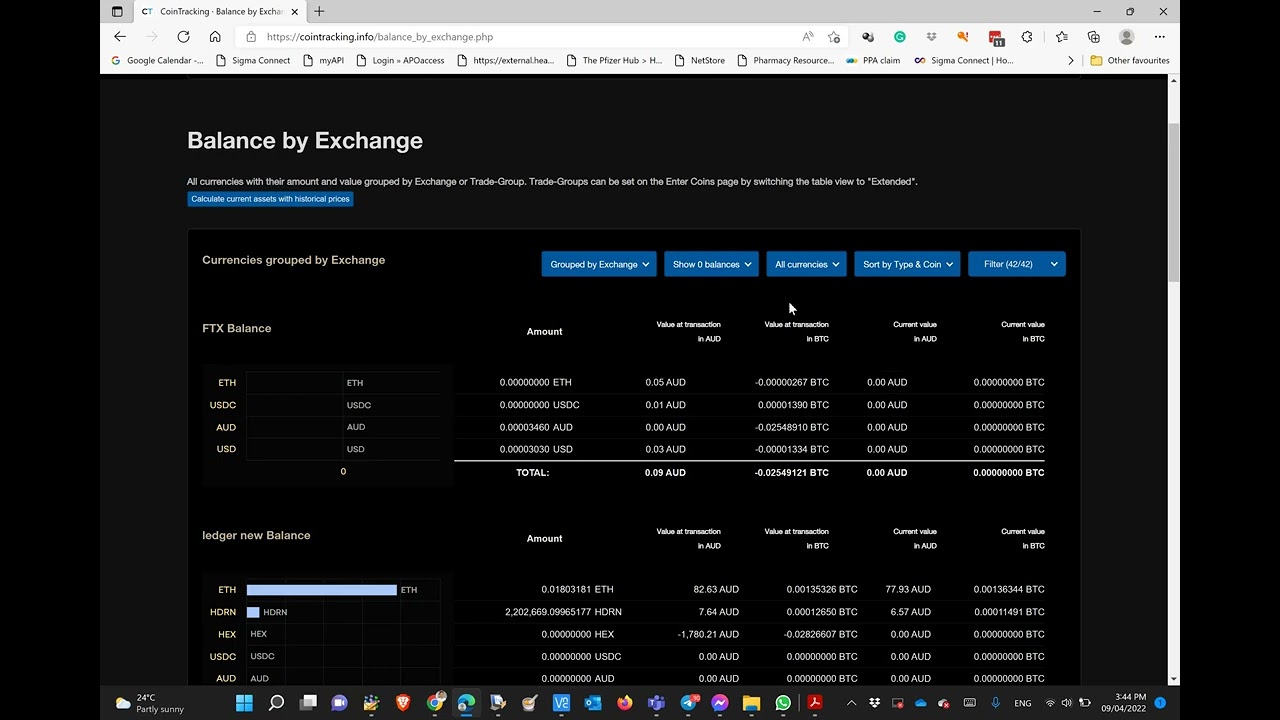Open the taskbar volume control
The image size is (1280, 720).
tap(1067, 703)
